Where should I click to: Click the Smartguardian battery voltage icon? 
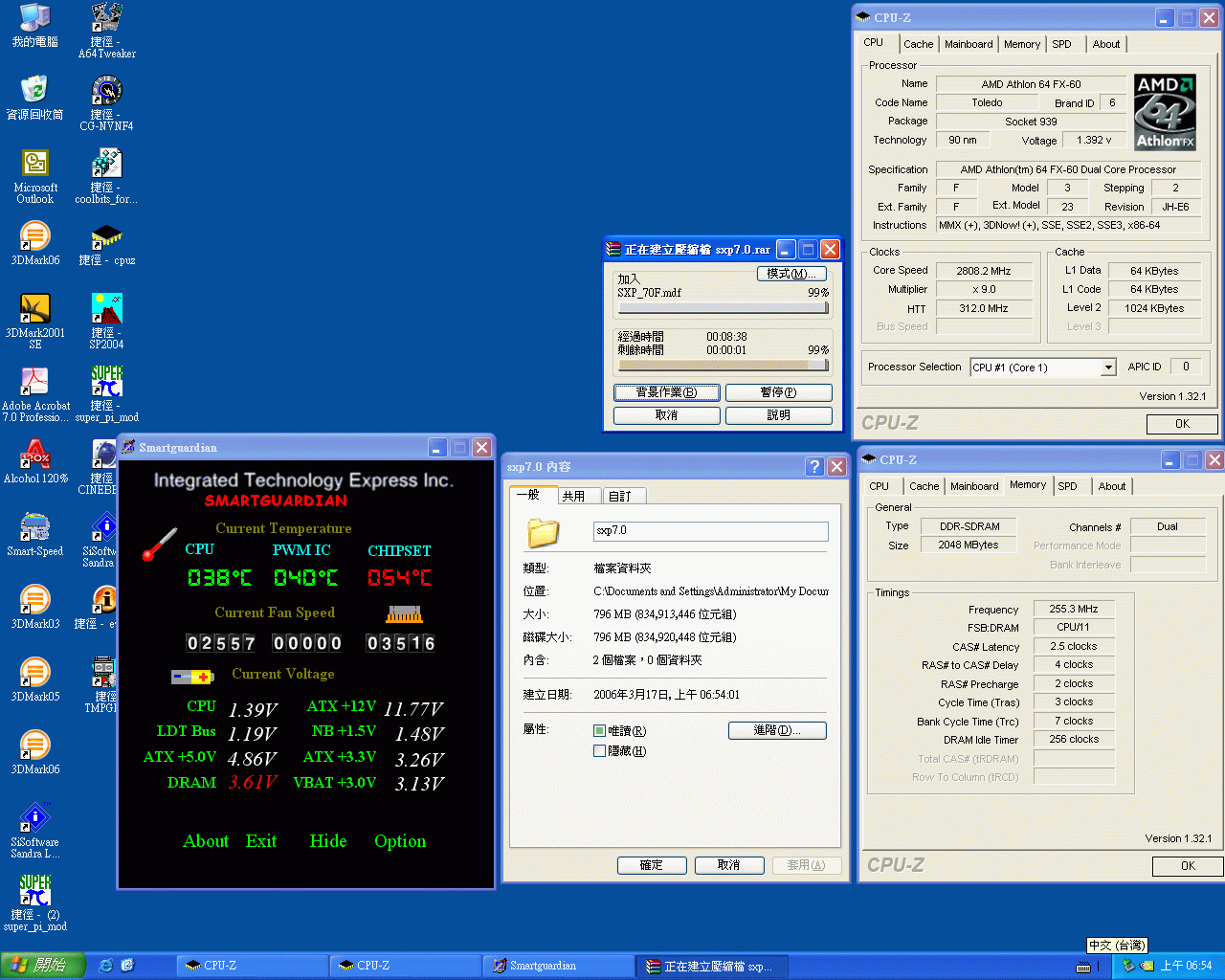[x=192, y=677]
